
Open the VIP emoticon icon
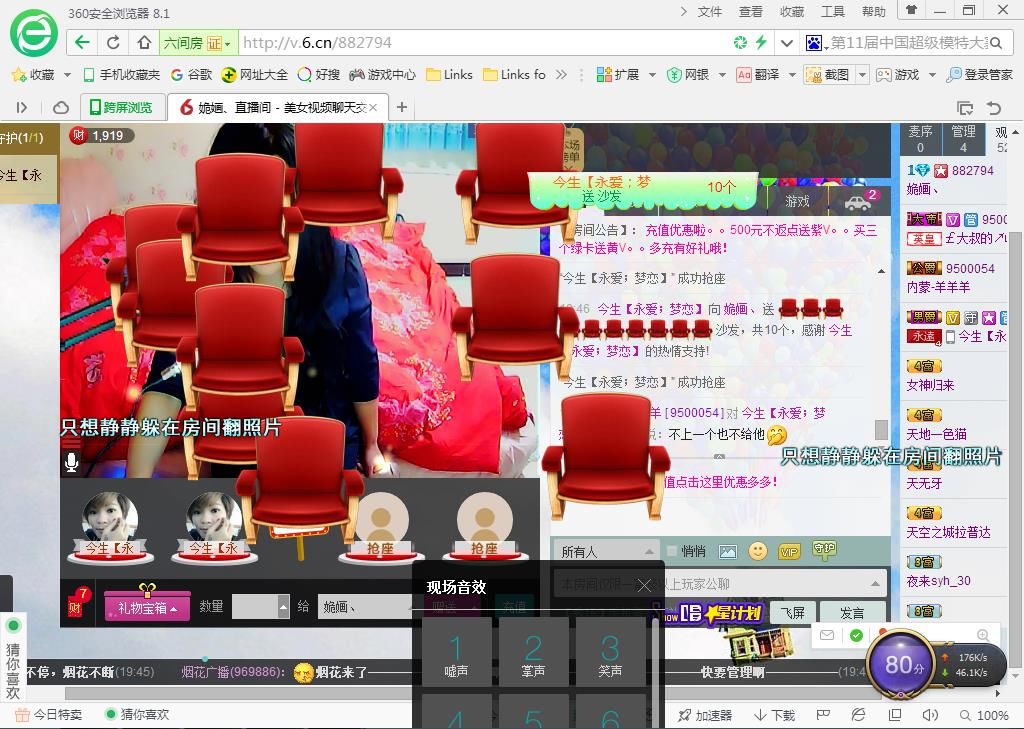point(789,552)
